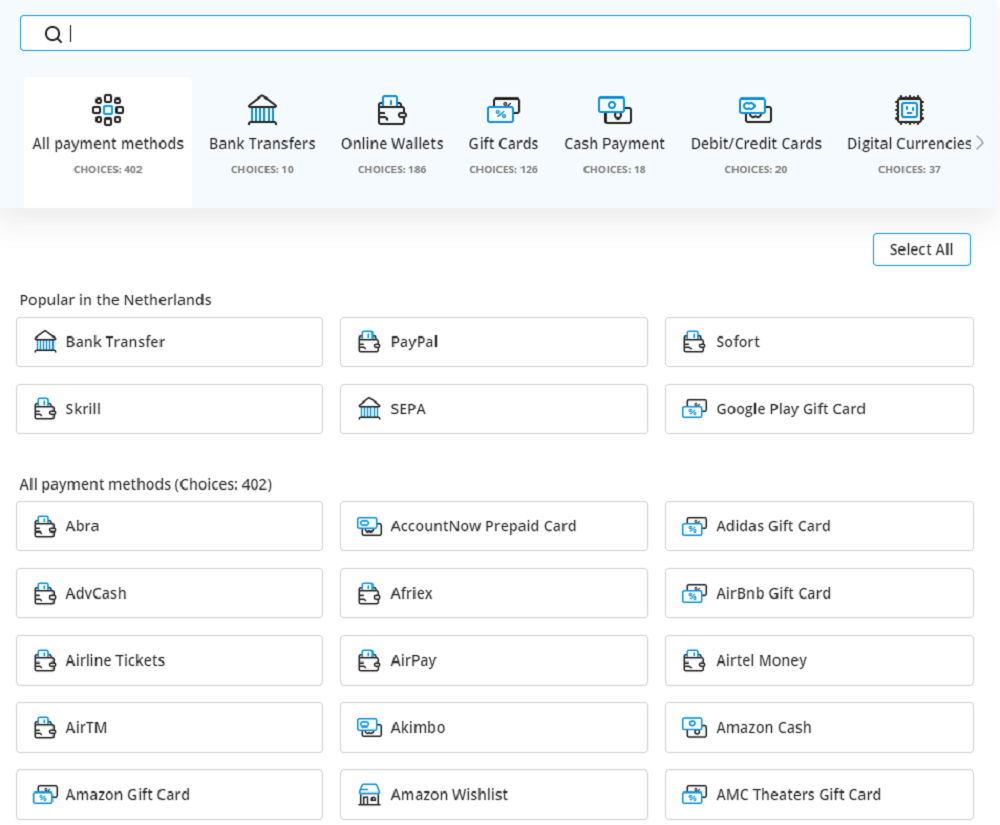Show more categories with right chevron
Screen dimensions: 1000x825
[980, 143]
